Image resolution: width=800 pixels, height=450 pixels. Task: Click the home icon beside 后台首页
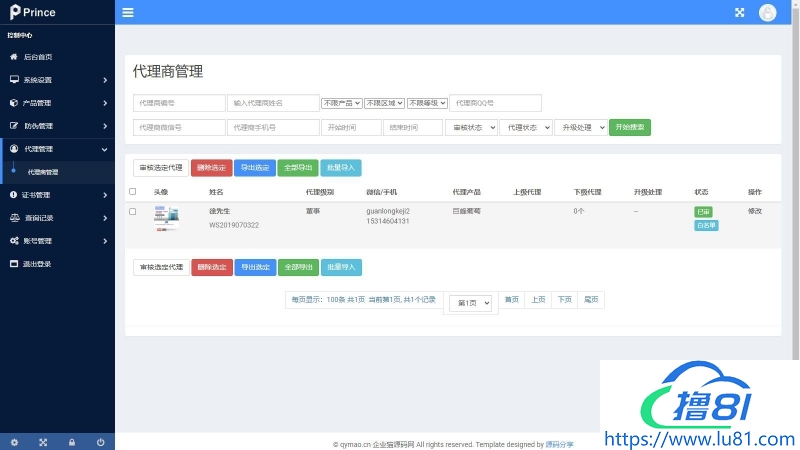point(14,57)
